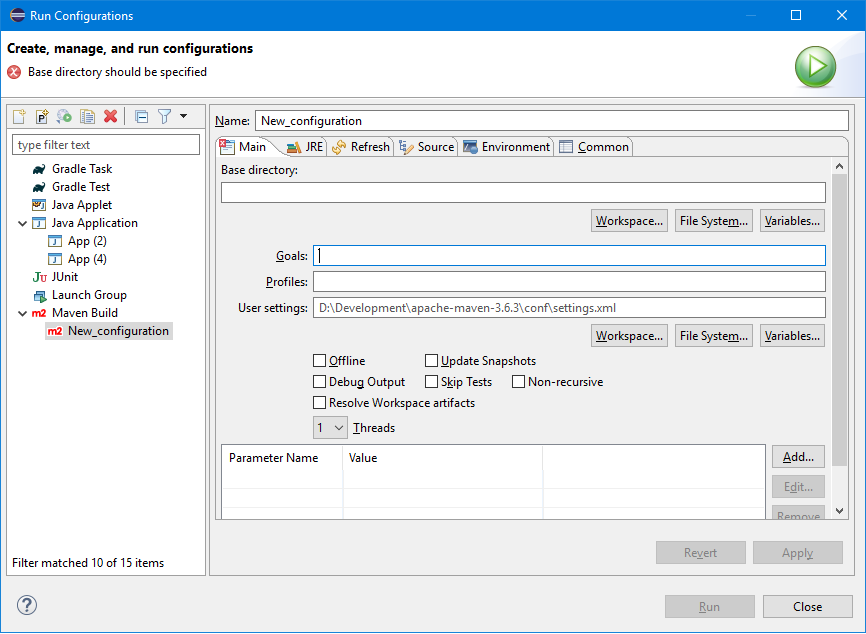Click the type filter text box

tap(105, 145)
